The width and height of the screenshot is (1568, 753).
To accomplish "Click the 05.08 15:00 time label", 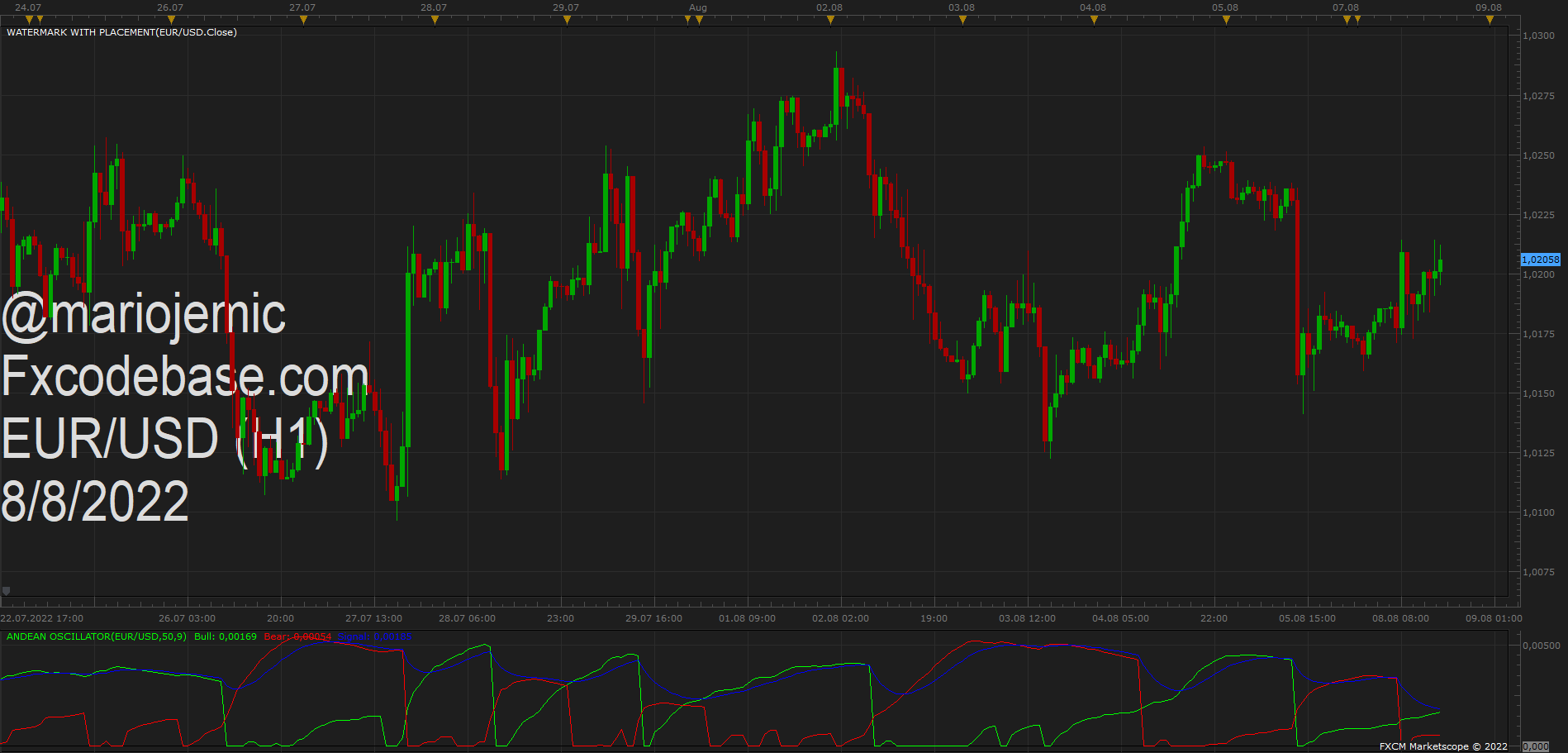I will pos(1307,618).
